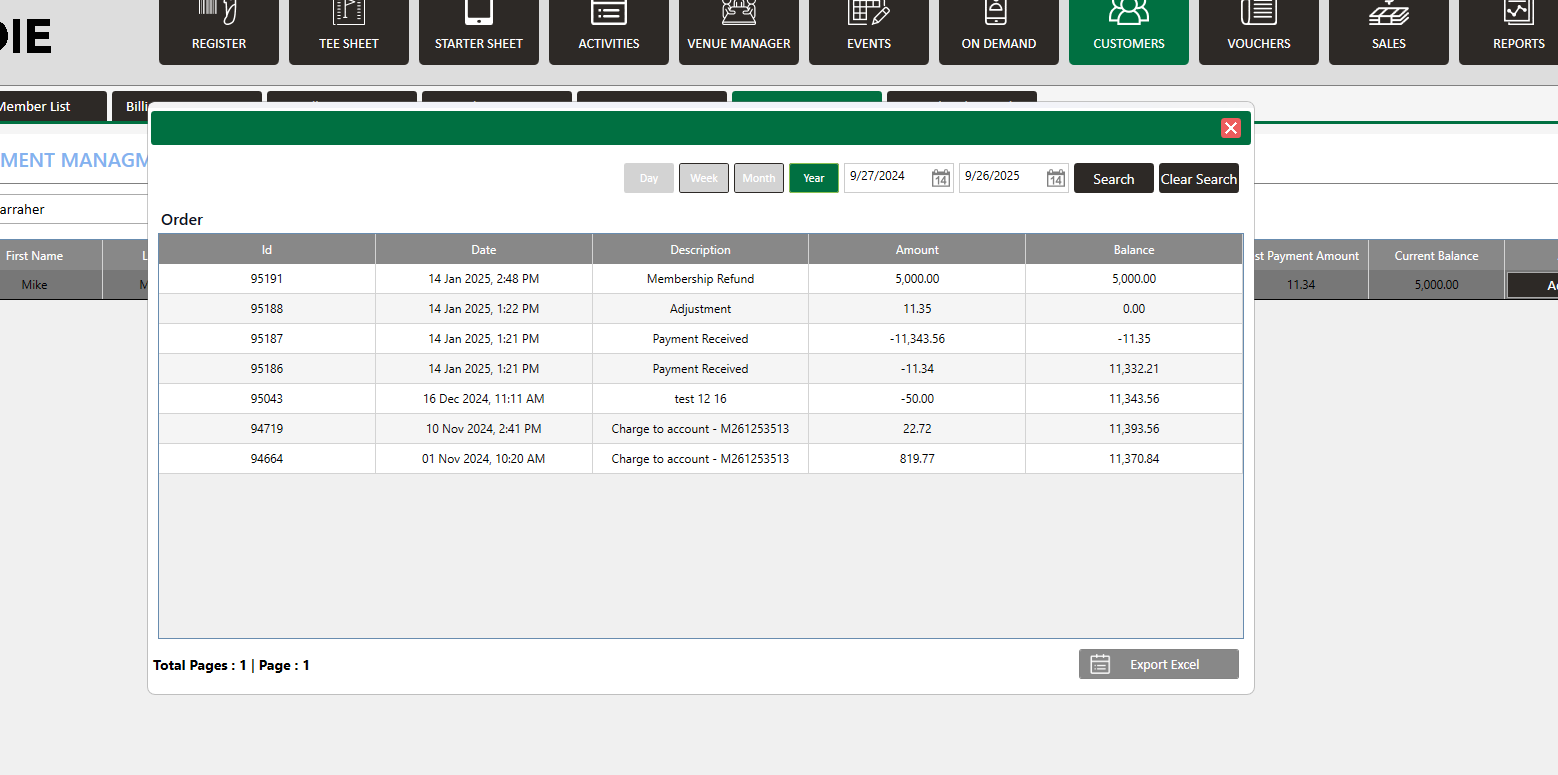Viewport: 1558px width, 775px height.
Task: Open the Activities module
Action: click(x=609, y=32)
